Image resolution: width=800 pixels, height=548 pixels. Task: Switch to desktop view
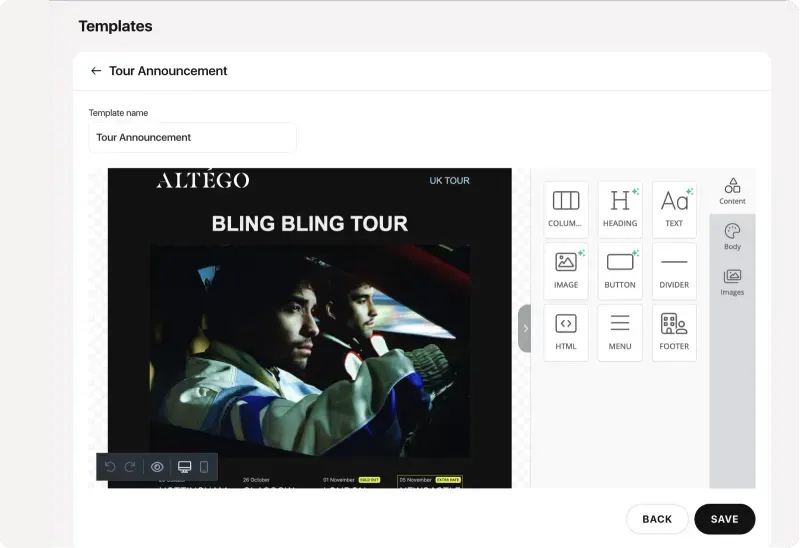(x=184, y=467)
